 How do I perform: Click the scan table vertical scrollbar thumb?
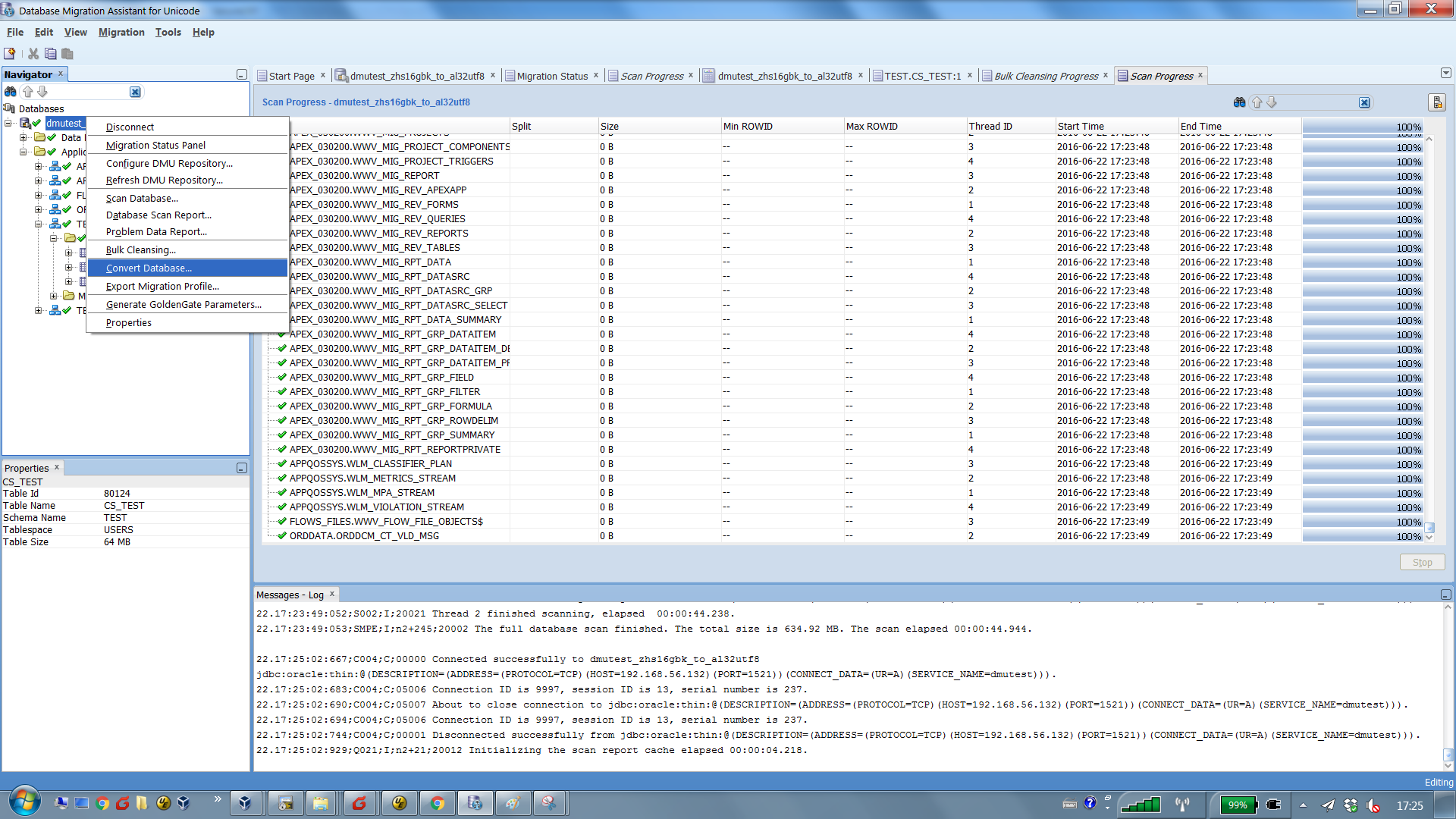pyautogui.click(x=1429, y=528)
